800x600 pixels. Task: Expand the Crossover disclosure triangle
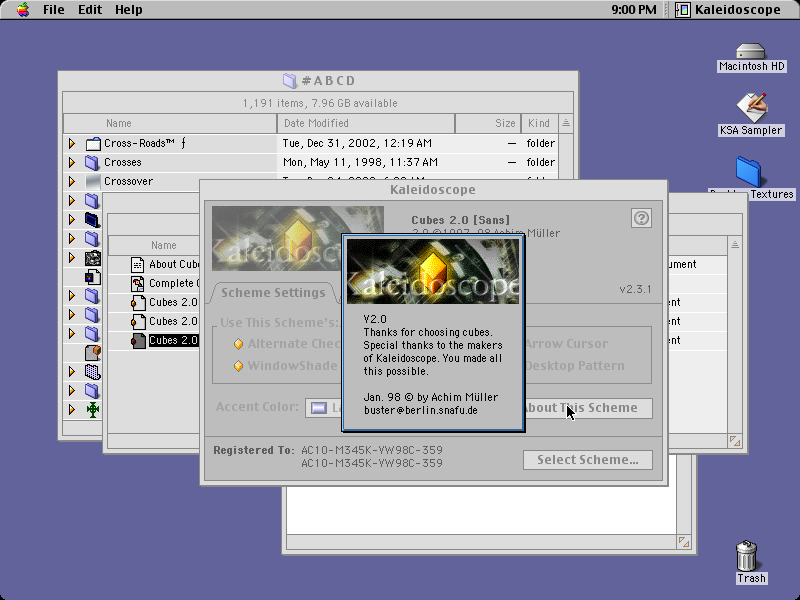click(x=72, y=181)
